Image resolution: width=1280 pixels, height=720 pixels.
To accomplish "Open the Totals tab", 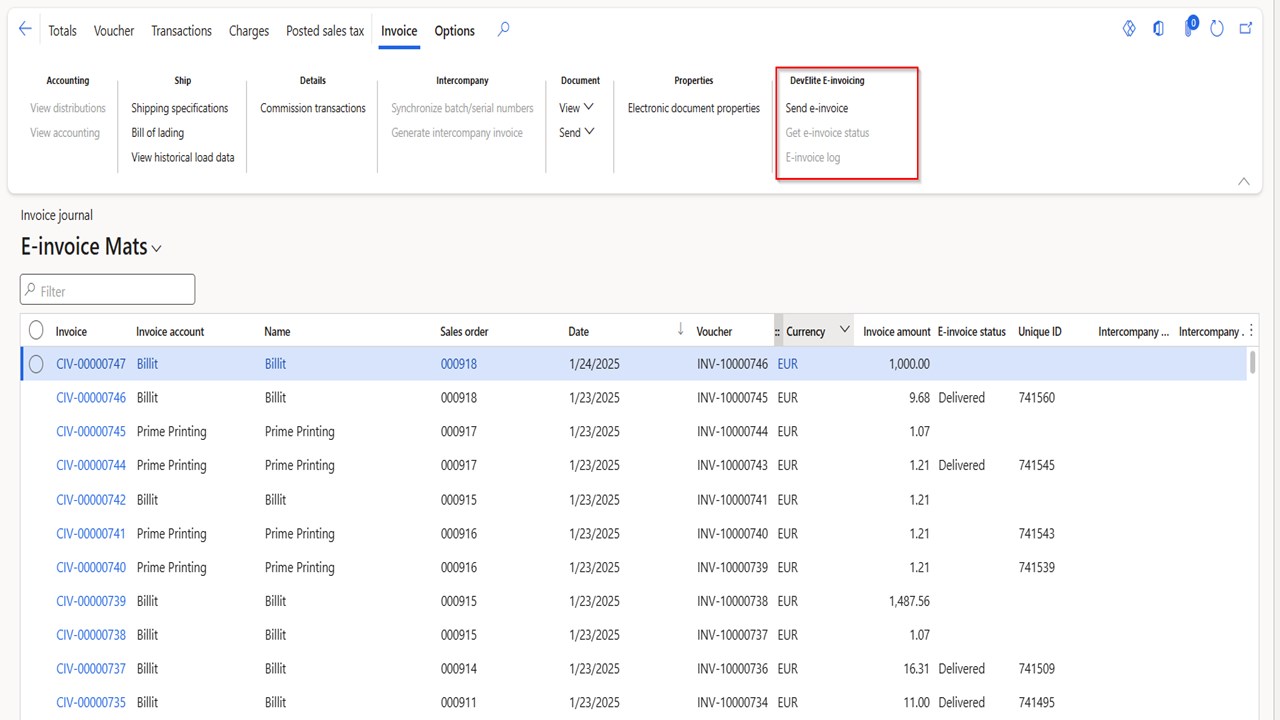I will click(62, 31).
